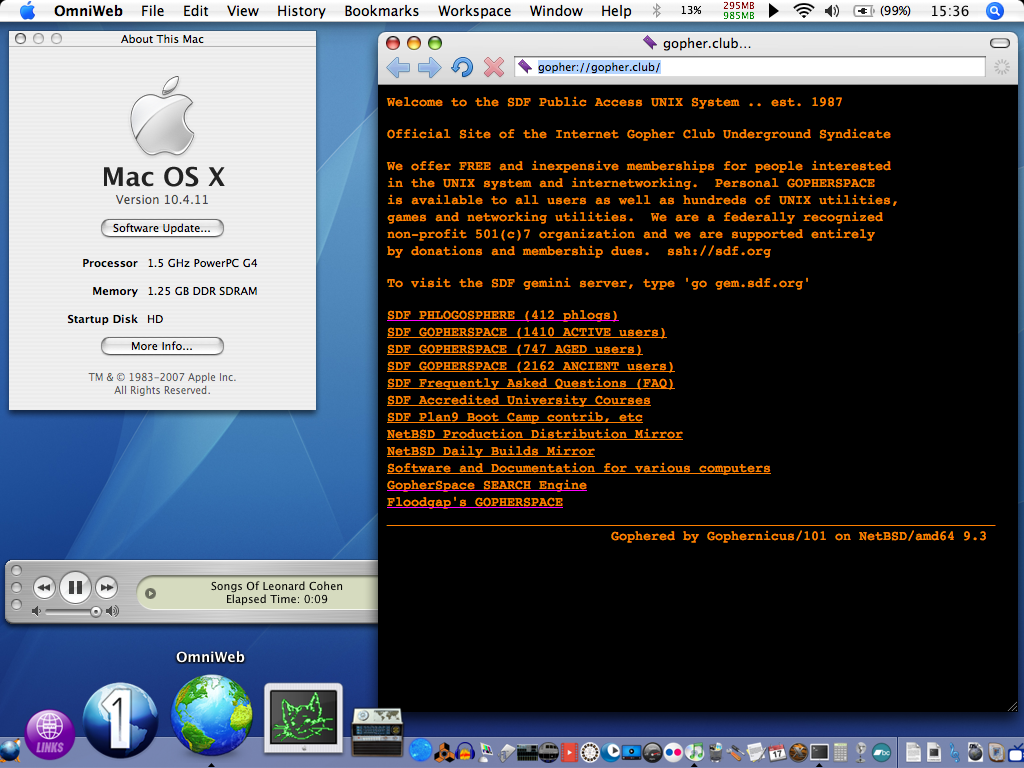Launch the globe with number 1 Dock app
Image resolution: width=1024 pixels, height=768 pixels.
[x=120, y=720]
